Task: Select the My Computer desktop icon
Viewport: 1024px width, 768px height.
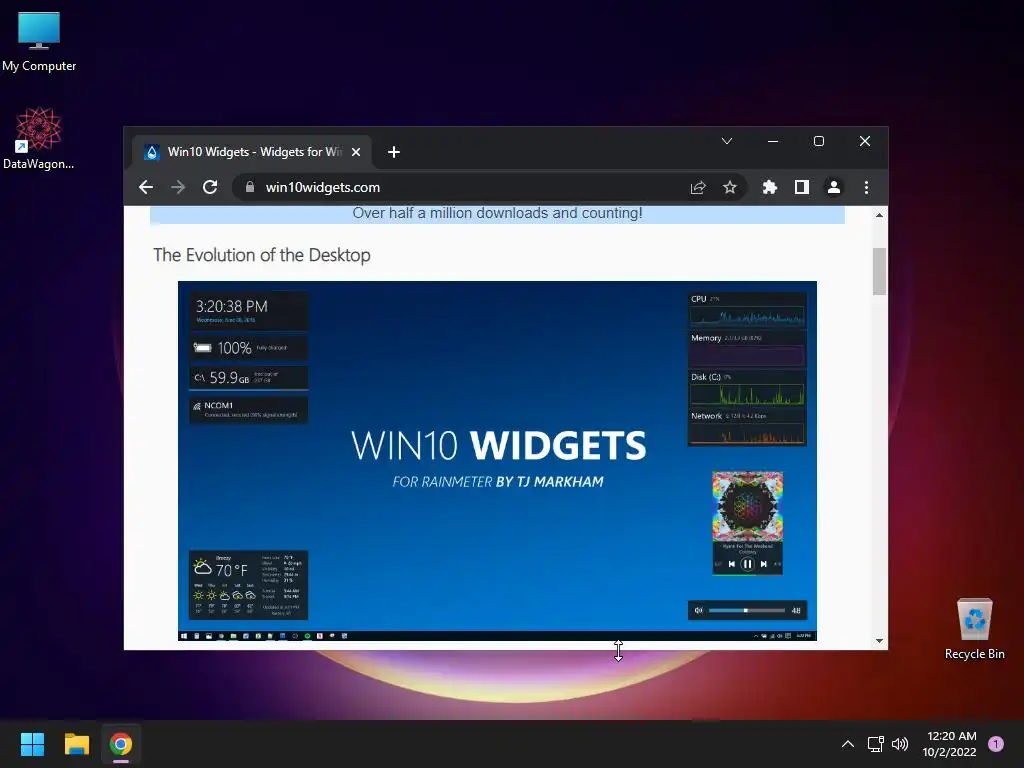Action: (39, 42)
